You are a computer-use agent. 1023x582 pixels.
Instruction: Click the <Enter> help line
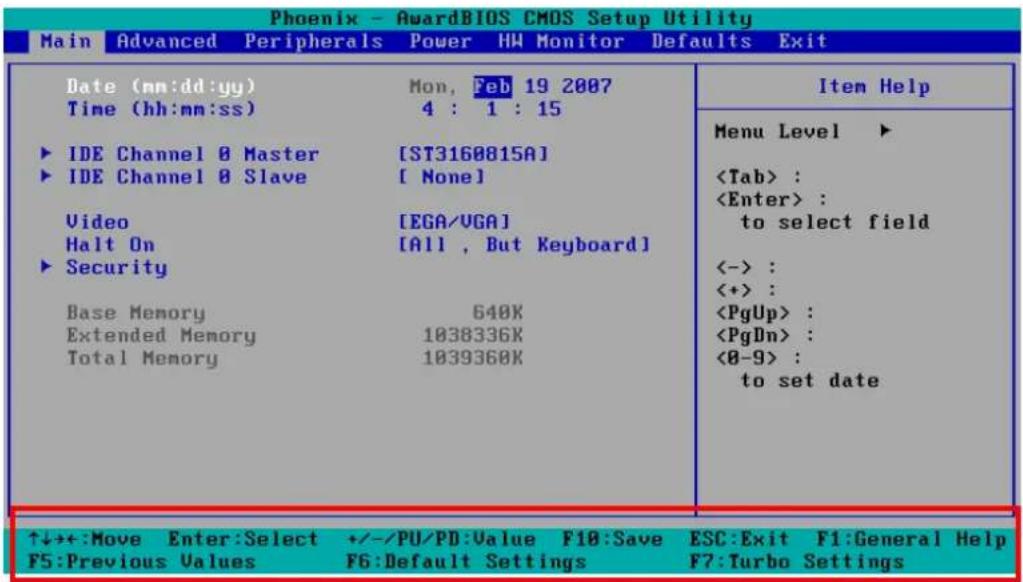tap(771, 200)
